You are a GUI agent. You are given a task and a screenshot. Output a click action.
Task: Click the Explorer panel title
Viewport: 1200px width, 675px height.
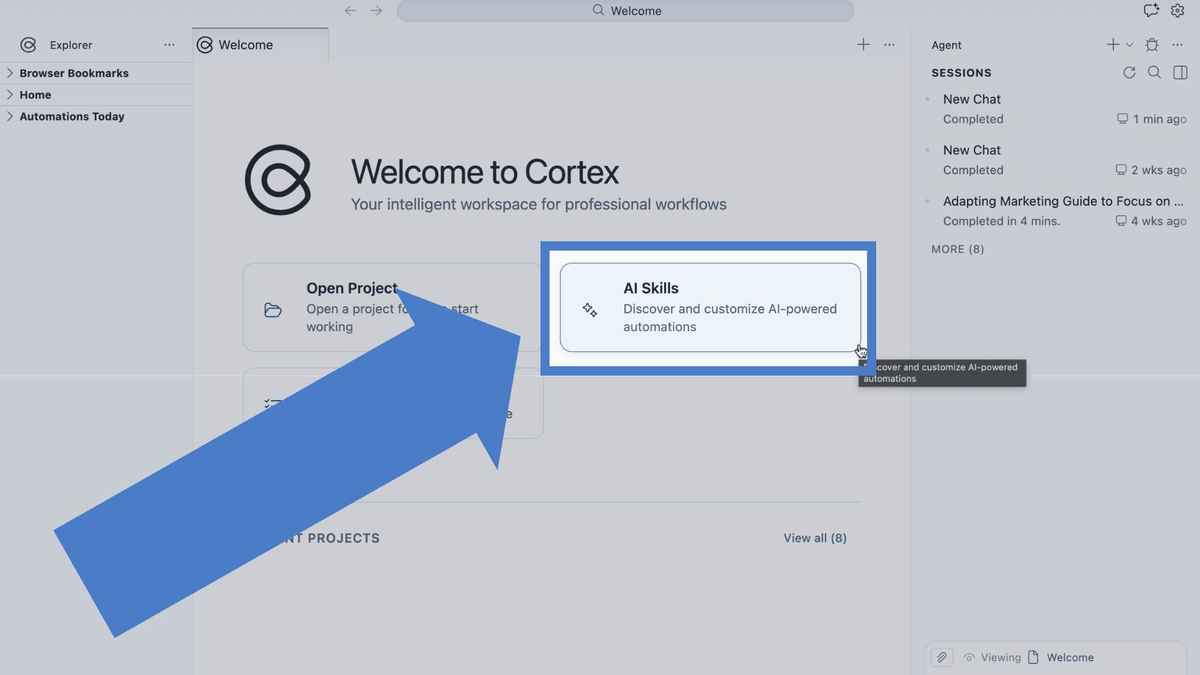coord(71,45)
